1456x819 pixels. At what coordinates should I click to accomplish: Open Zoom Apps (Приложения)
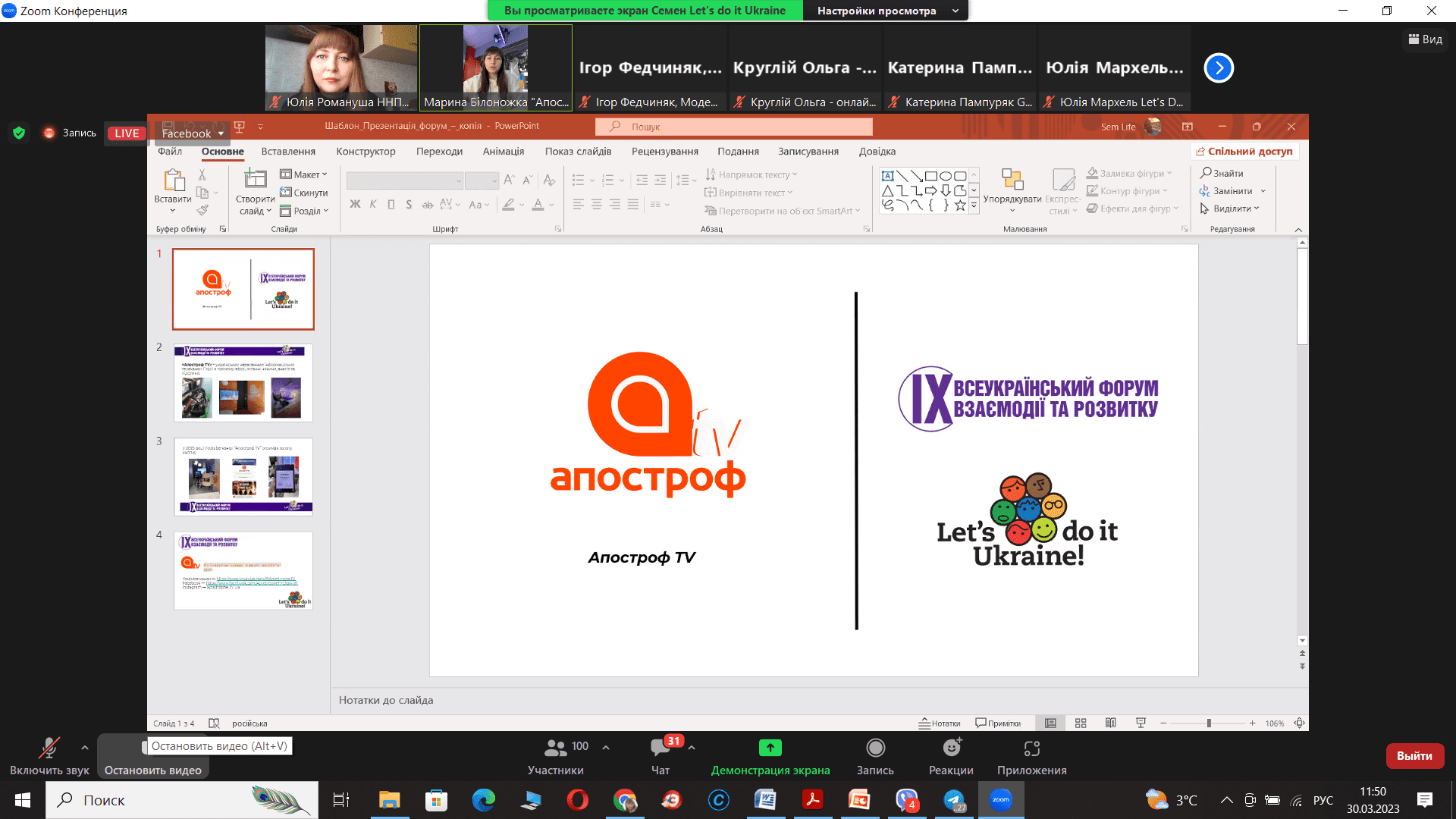tap(1031, 757)
